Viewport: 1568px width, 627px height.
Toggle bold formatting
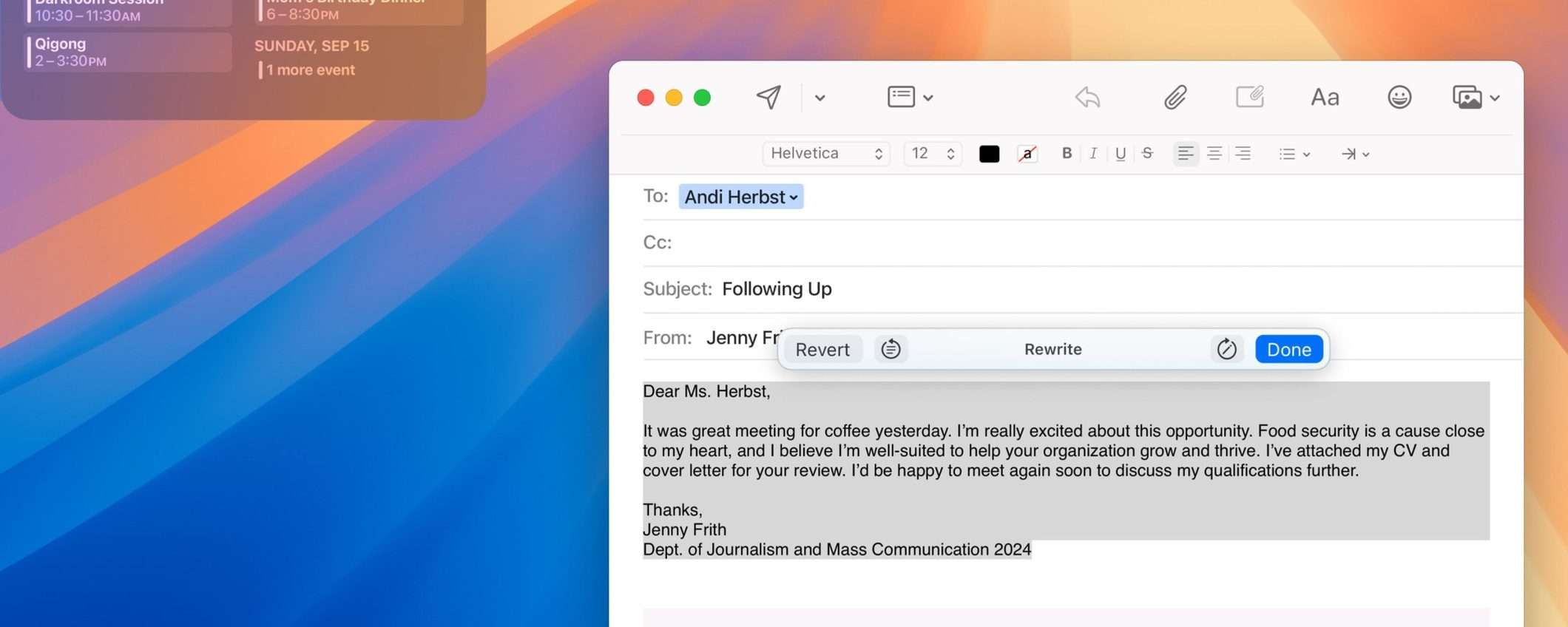(1067, 153)
